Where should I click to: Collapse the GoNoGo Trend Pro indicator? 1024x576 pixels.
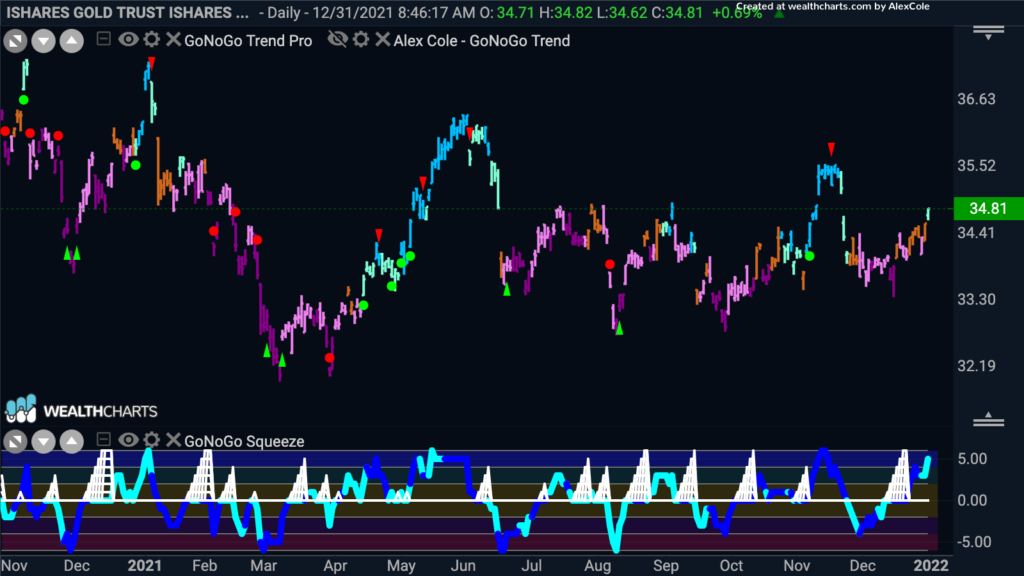coord(103,39)
